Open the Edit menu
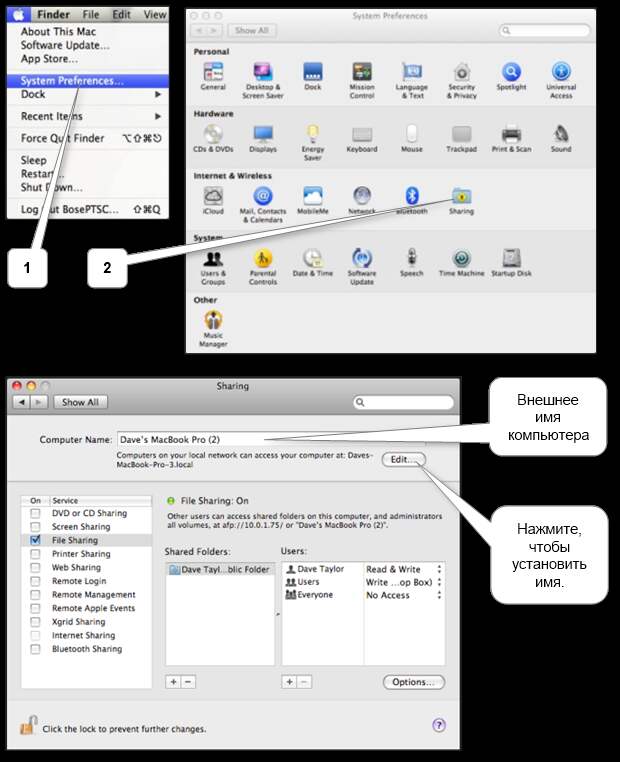The height and width of the screenshot is (762, 620). [121, 15]
